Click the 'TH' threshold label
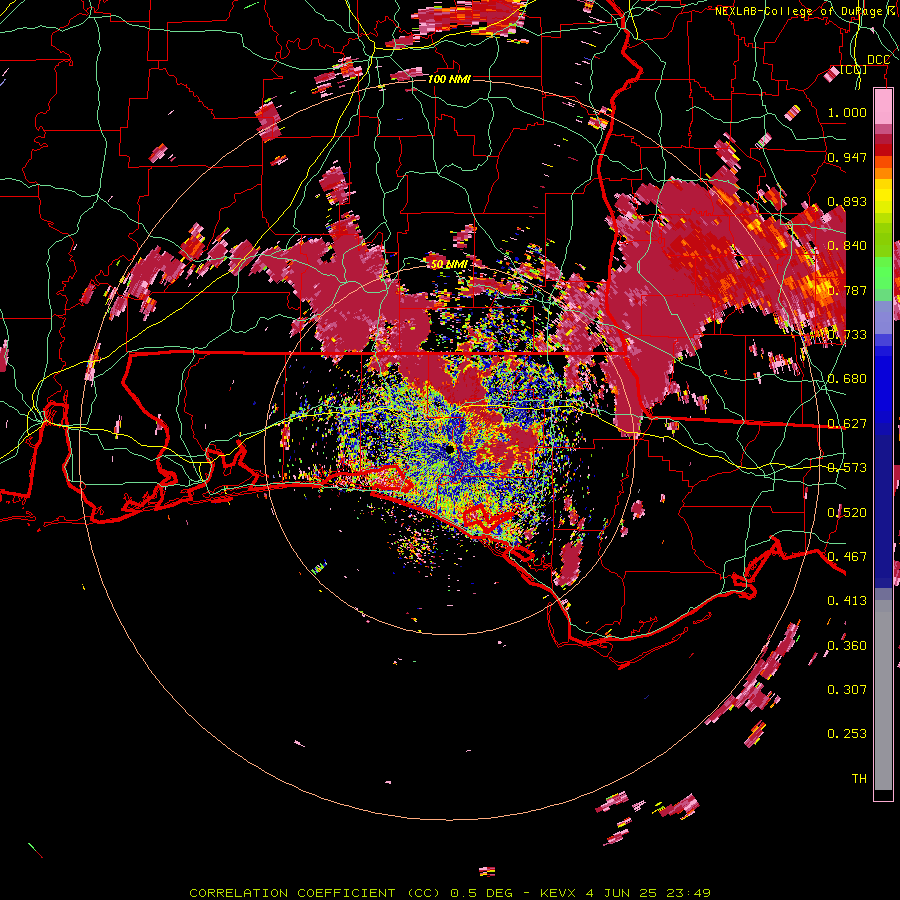The height and width of the screenshot is (900, 900). (x=859, y=779)
